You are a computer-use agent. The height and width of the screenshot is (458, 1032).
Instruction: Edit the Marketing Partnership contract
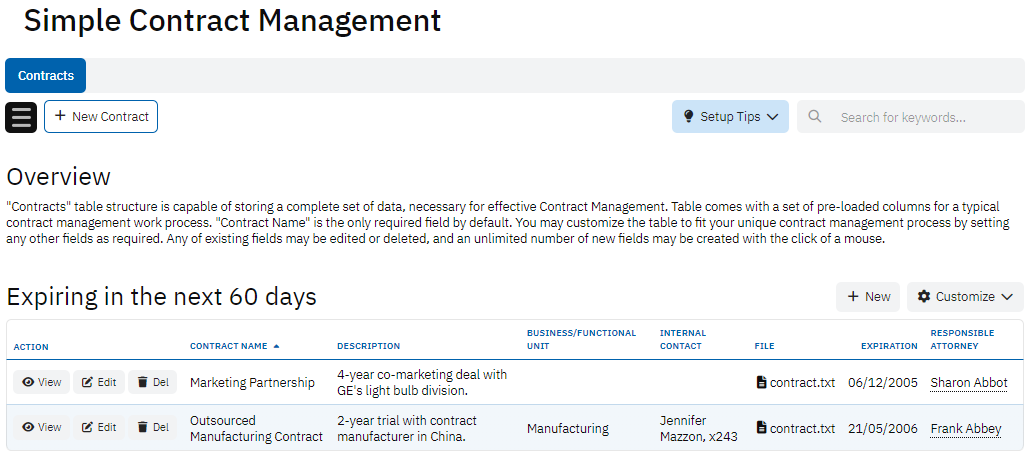[x=99, y=382]
